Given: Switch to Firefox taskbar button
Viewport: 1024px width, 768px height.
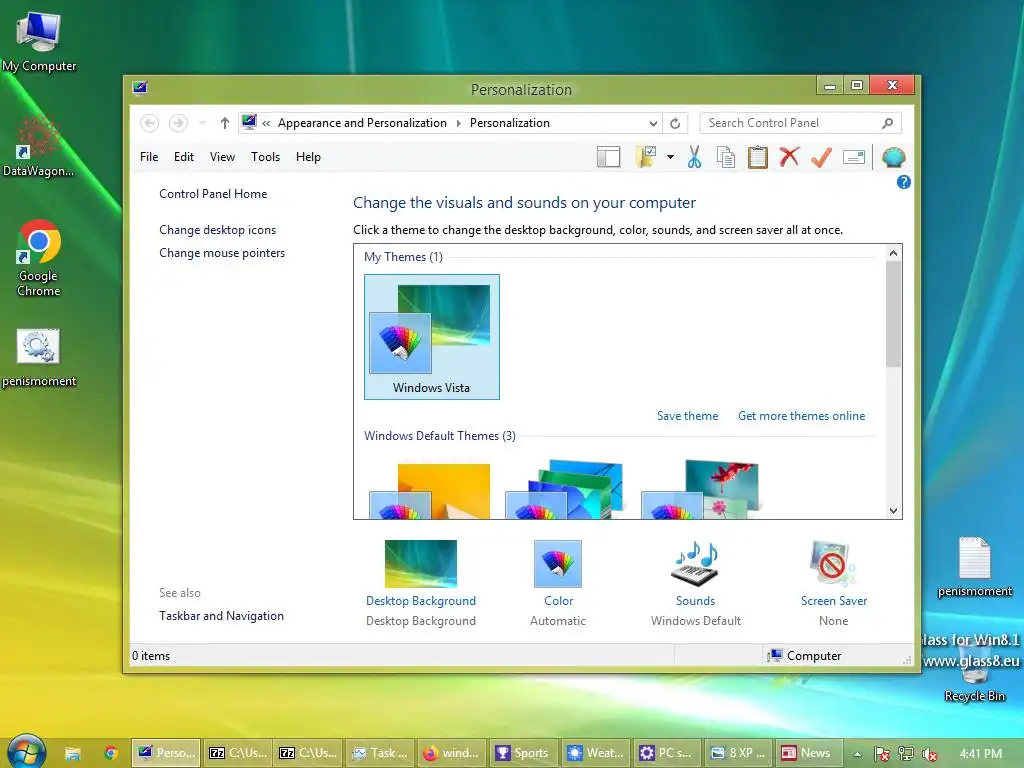Looking at the screenshot, I should pyautogui.click(x=451, y=753).
